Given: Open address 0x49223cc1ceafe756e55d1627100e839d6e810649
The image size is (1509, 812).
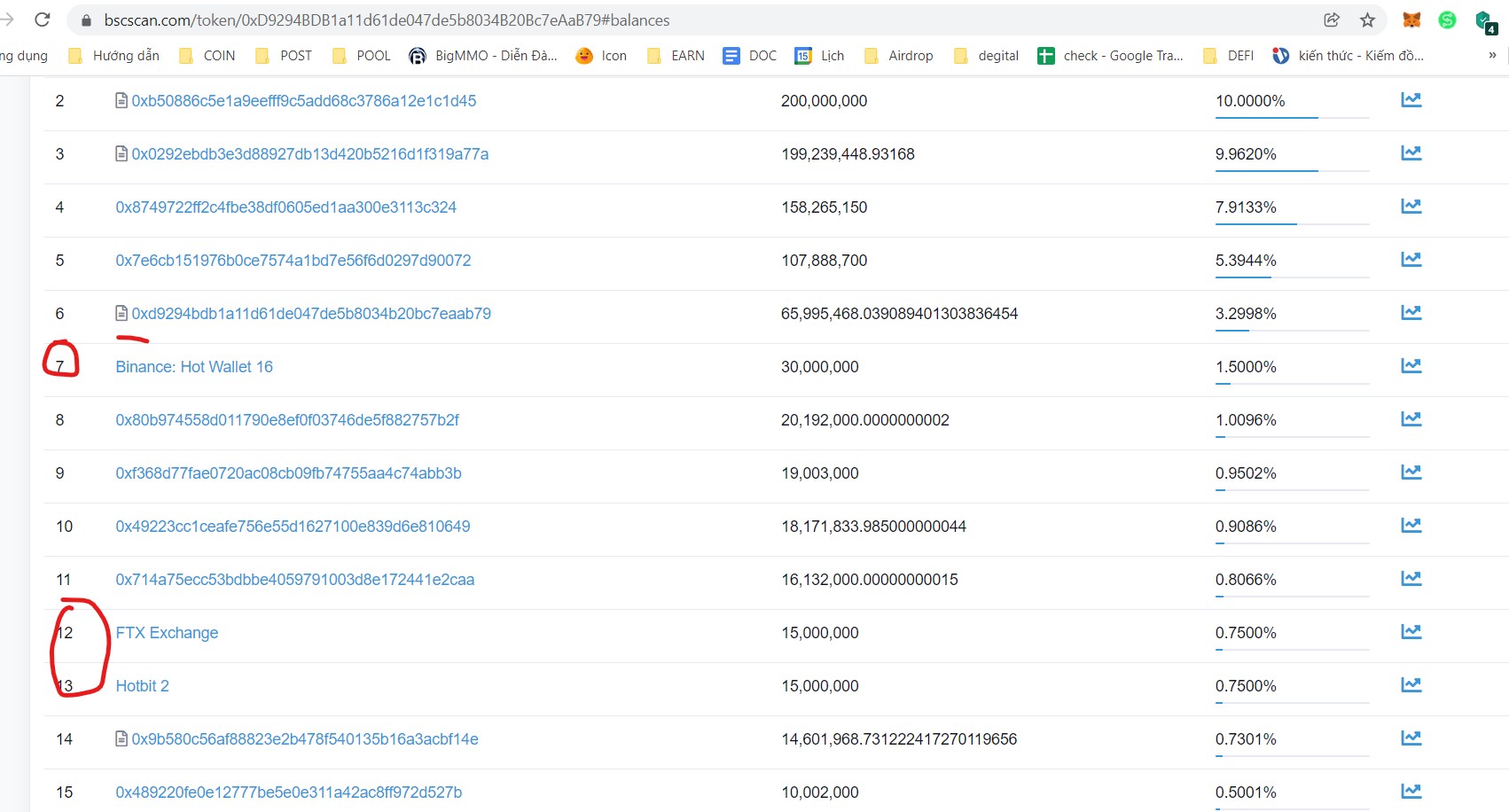Looking at the screenshot, I should point(293,527).
